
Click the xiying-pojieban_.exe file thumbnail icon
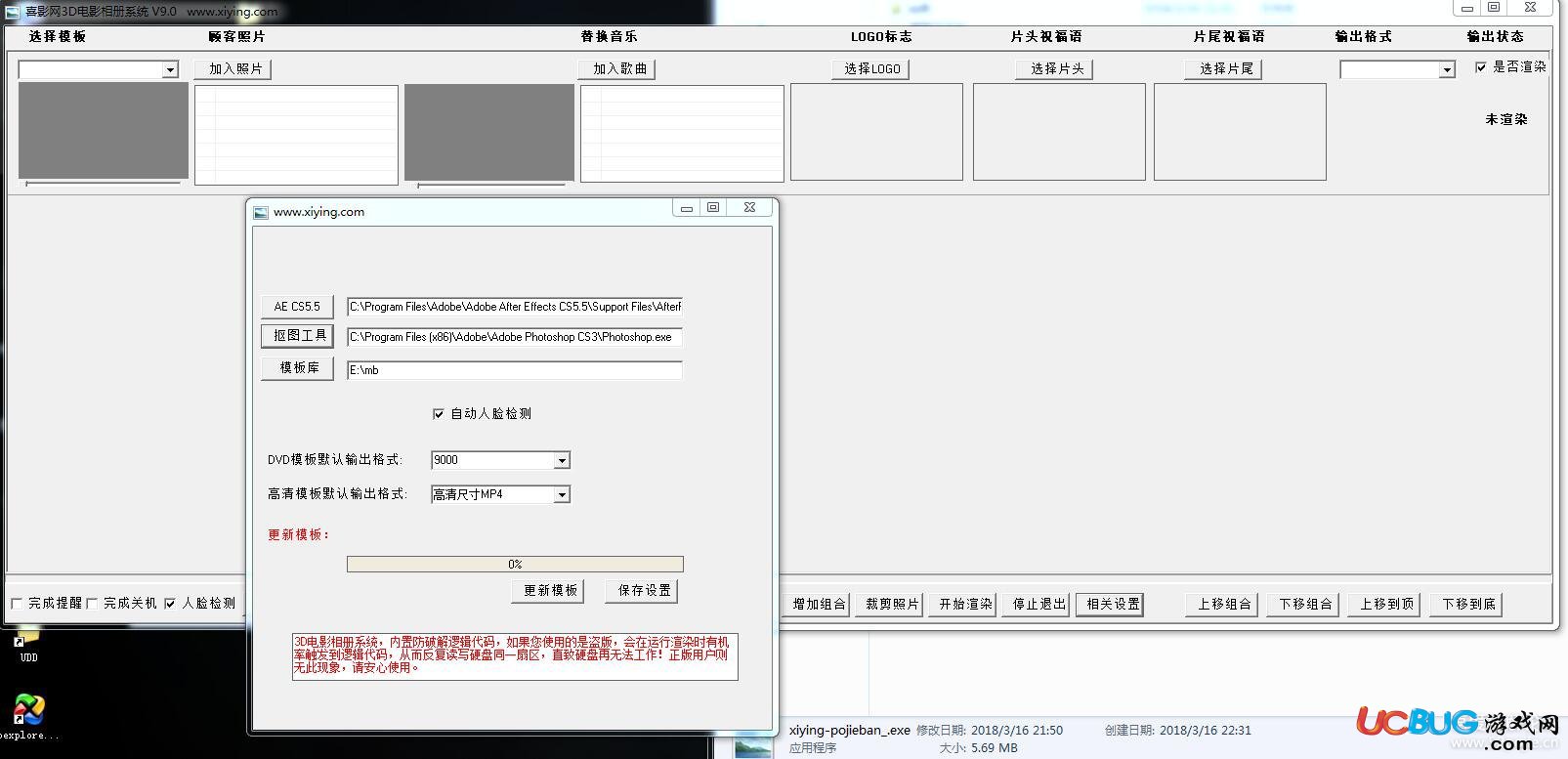tap(753, 745)
